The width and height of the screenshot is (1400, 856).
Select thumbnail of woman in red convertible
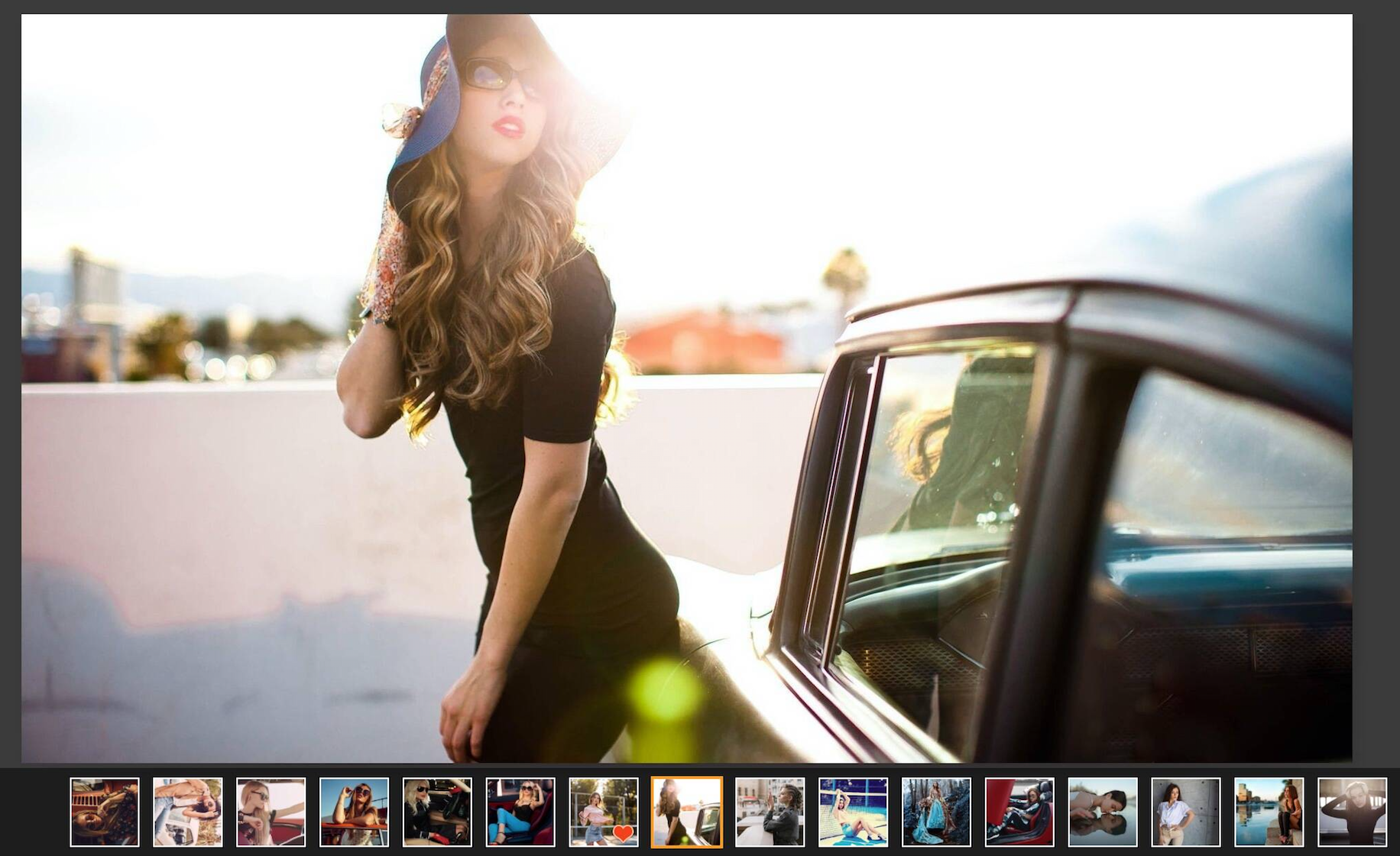click(x=1020, y=812)
